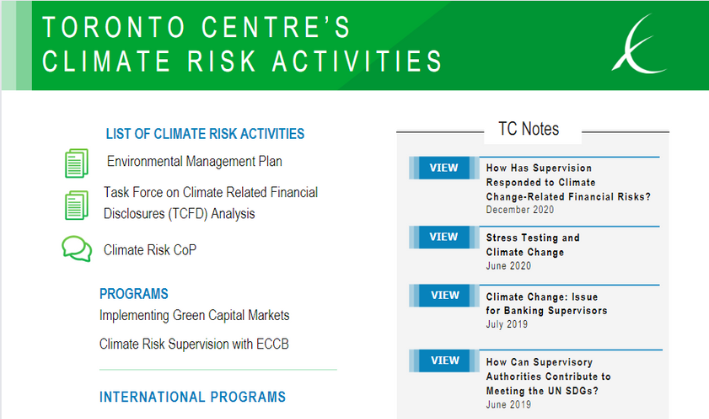
Task: View the December 2020 supervision response note
Action: tap(444, 168)
